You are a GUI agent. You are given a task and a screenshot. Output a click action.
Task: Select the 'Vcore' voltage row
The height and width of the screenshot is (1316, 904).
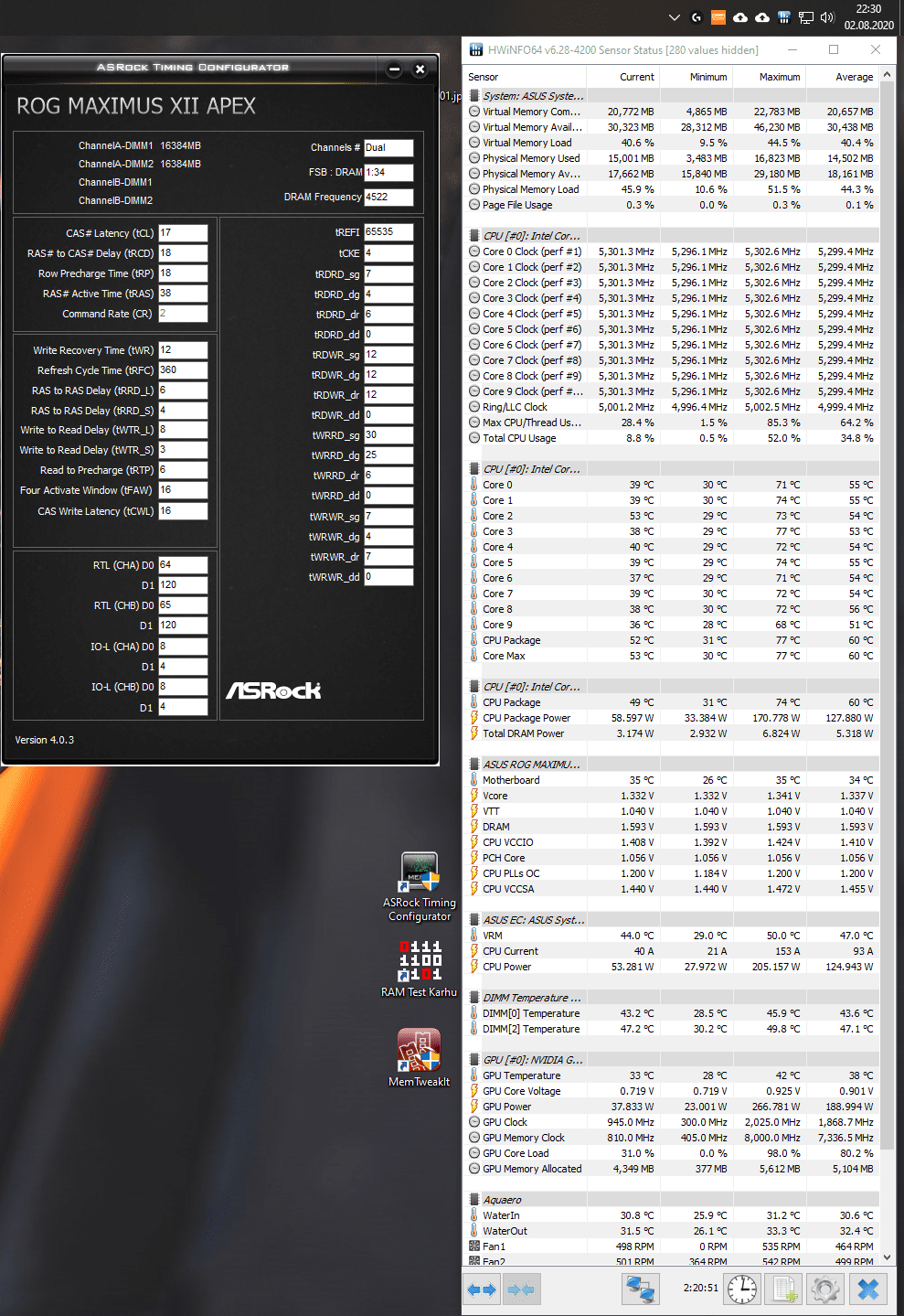[x=671, y=796]
